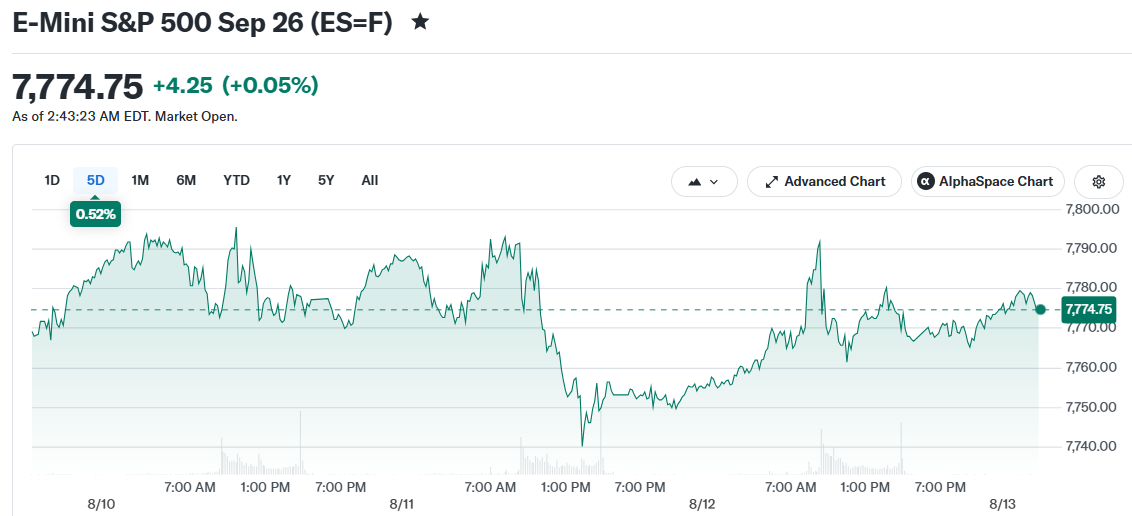This screenshot has width=1132, height=516.
Task: Open chart settings gear icon
Action: click(1099, 182)
